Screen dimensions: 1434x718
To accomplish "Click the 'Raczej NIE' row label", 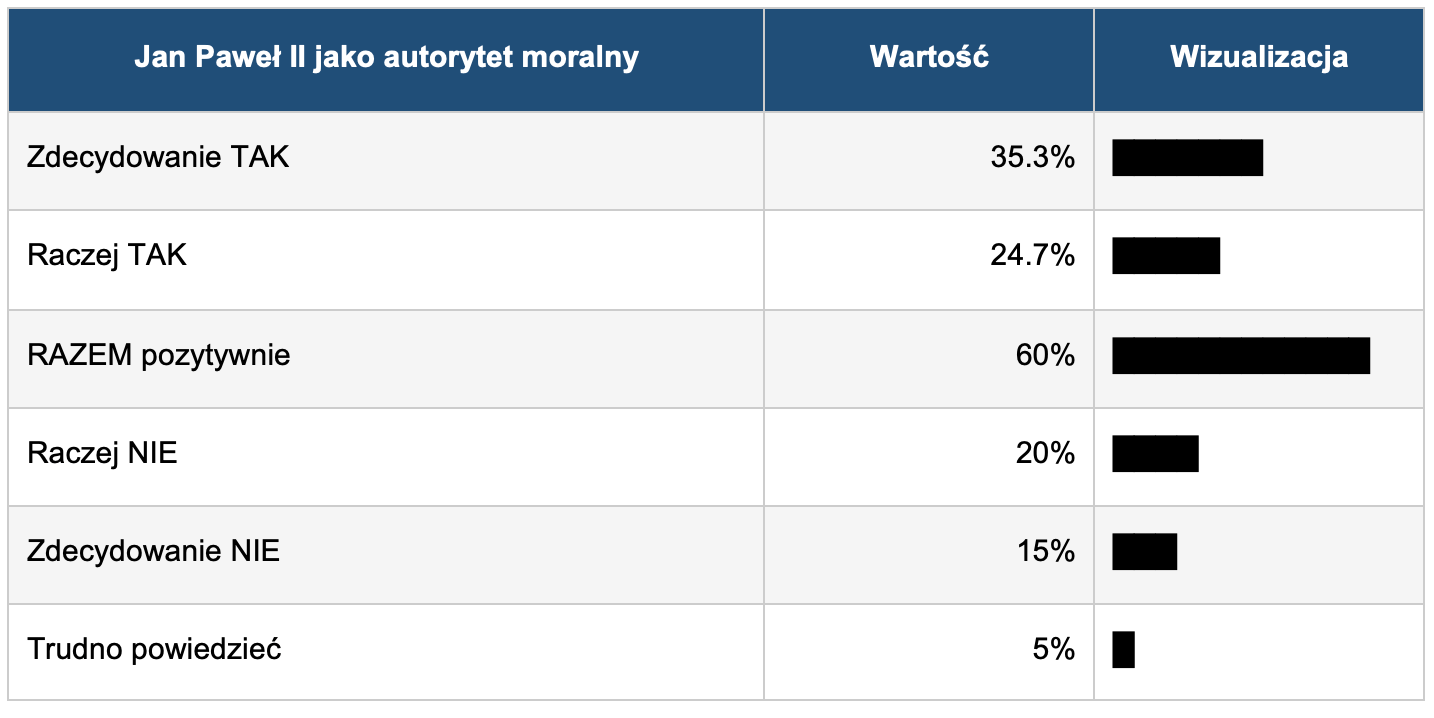I will coord(102,453).
